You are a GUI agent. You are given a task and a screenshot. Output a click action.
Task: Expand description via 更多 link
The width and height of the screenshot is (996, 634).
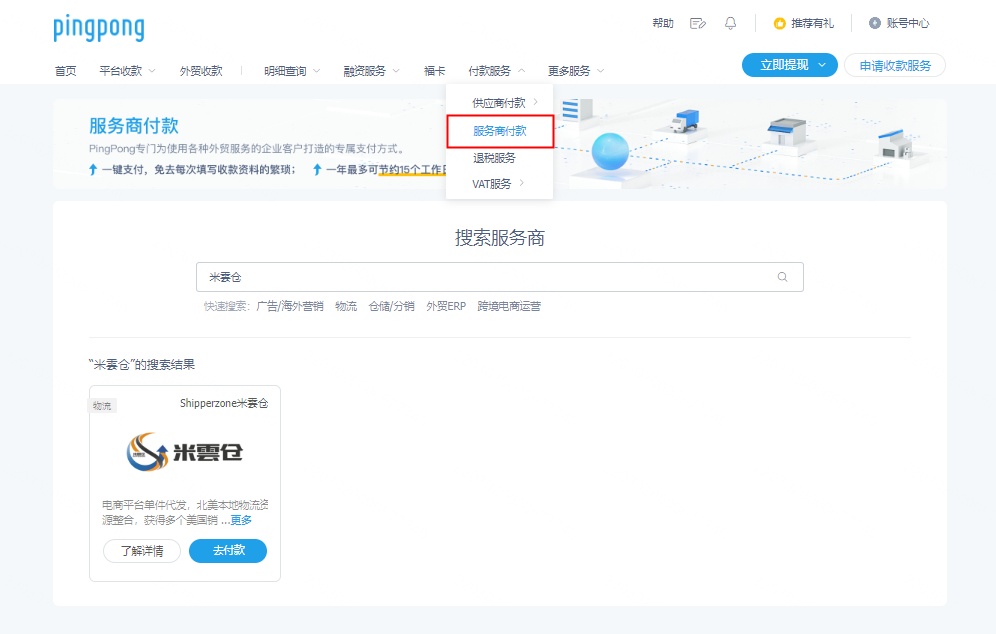tap(241, 520)
